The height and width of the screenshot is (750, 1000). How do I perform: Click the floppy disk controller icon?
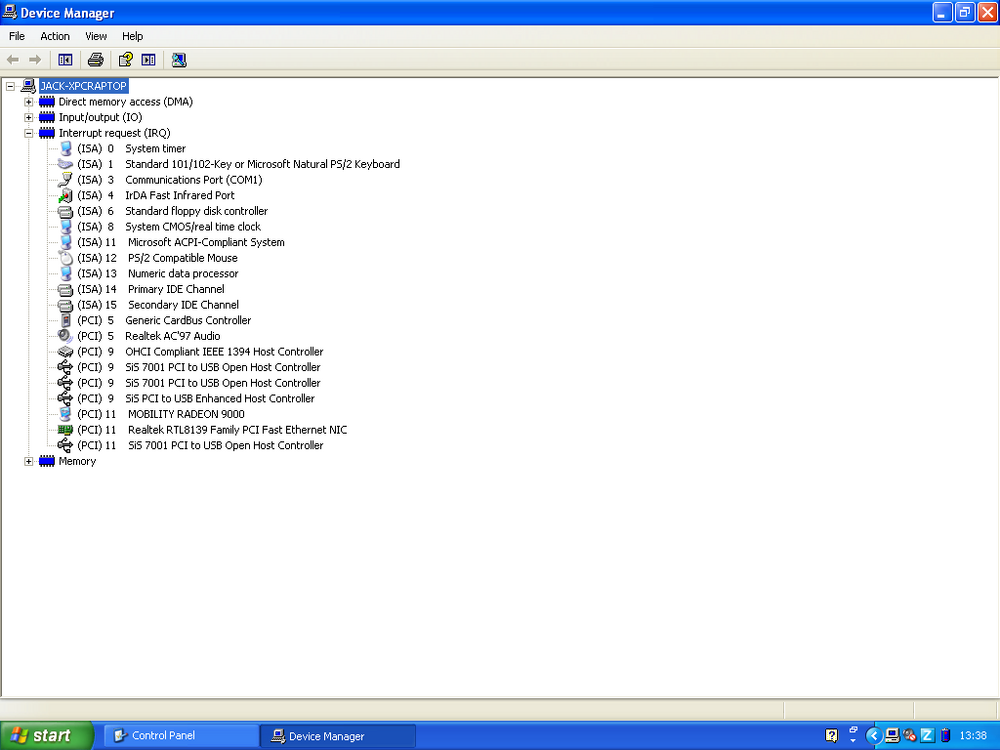[66, 211]
